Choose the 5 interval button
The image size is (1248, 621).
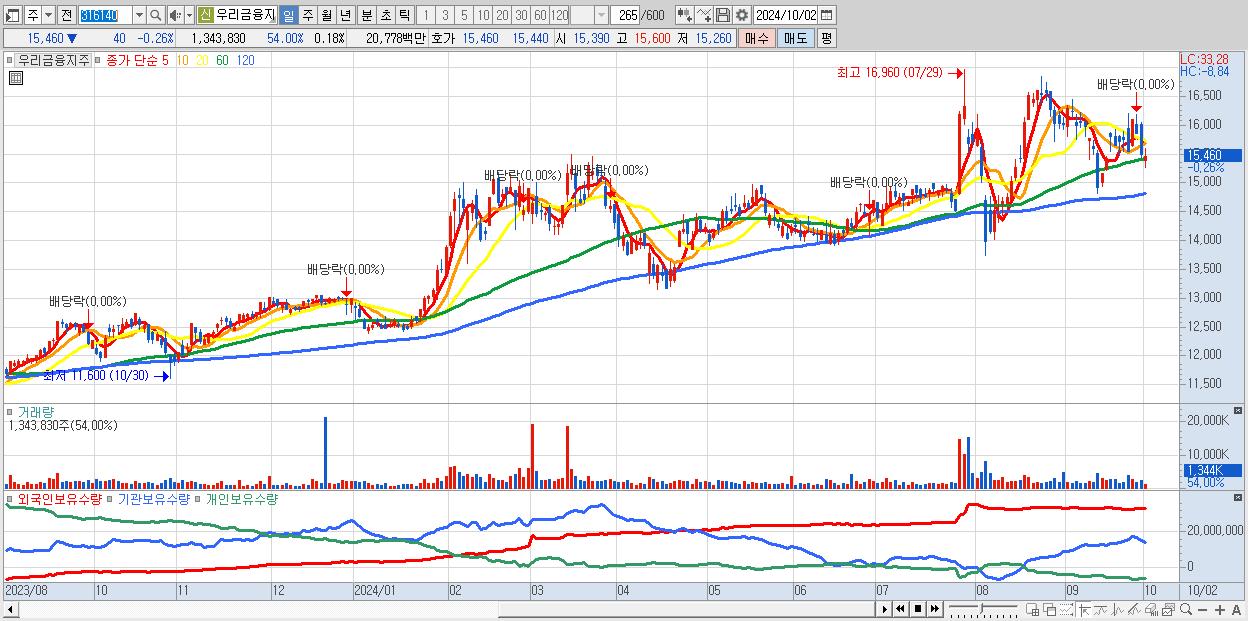click(x=464, y=15)
